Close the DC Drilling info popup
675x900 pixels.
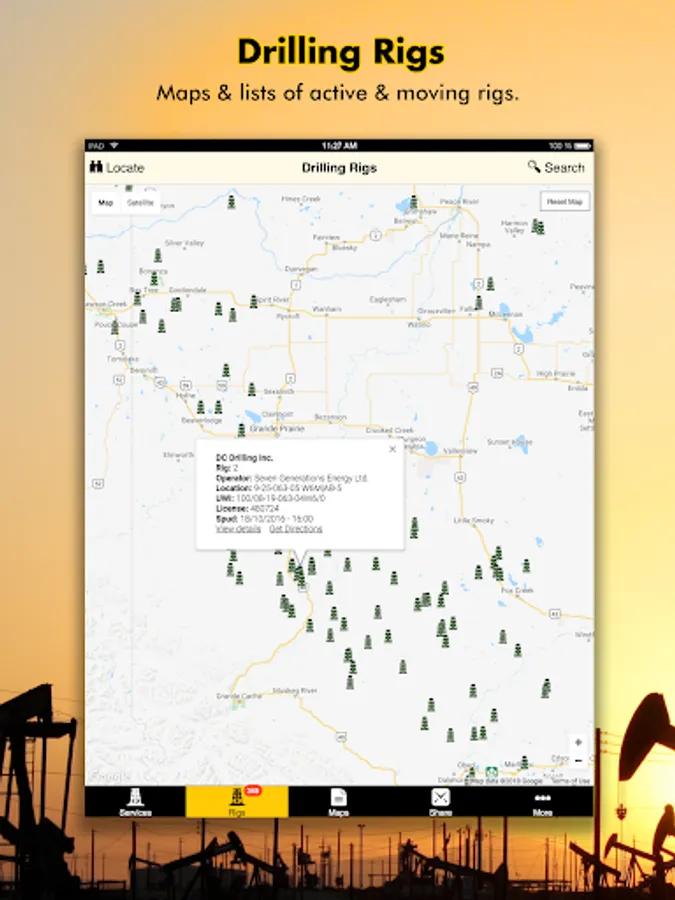[392, 450]
